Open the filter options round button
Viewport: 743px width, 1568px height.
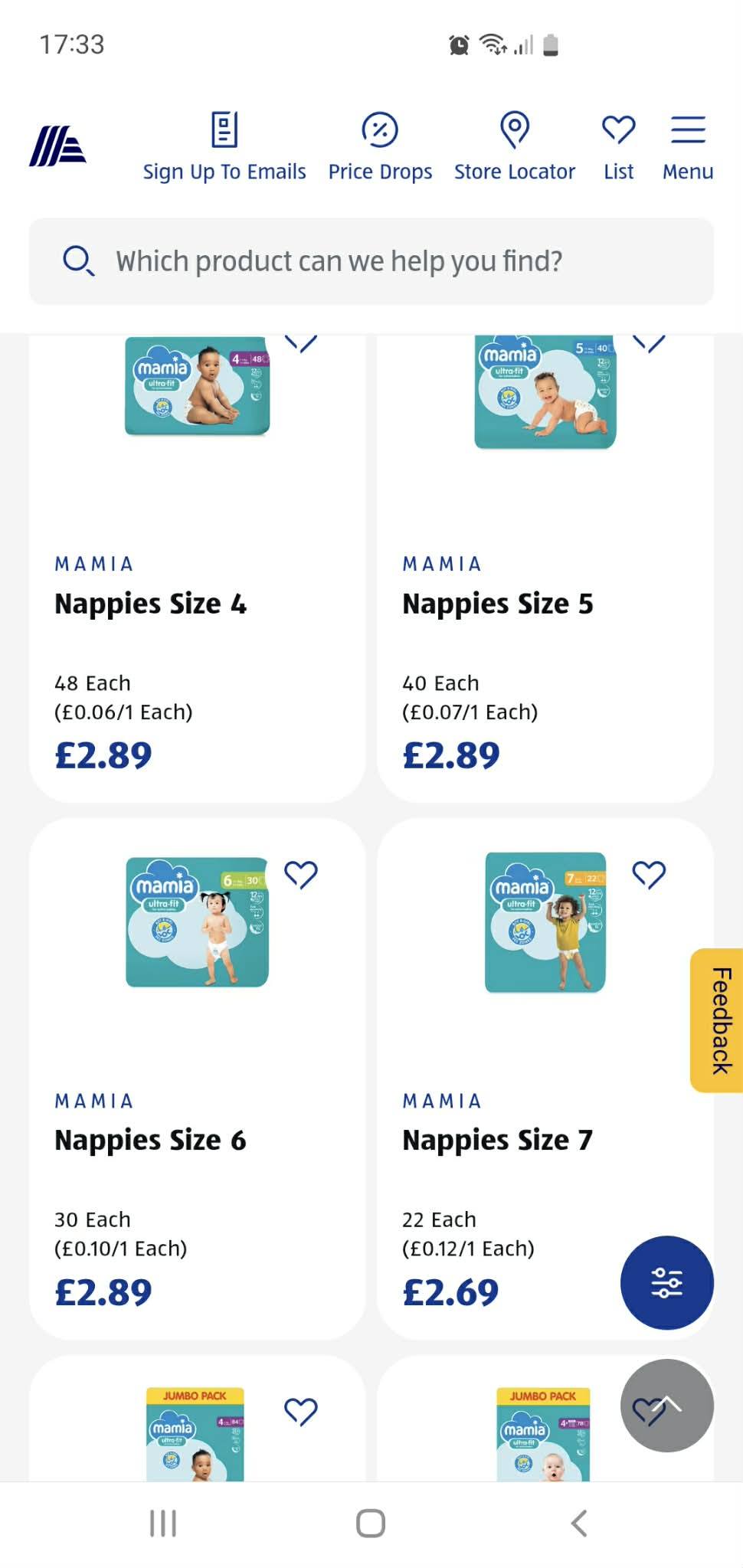667,1282
